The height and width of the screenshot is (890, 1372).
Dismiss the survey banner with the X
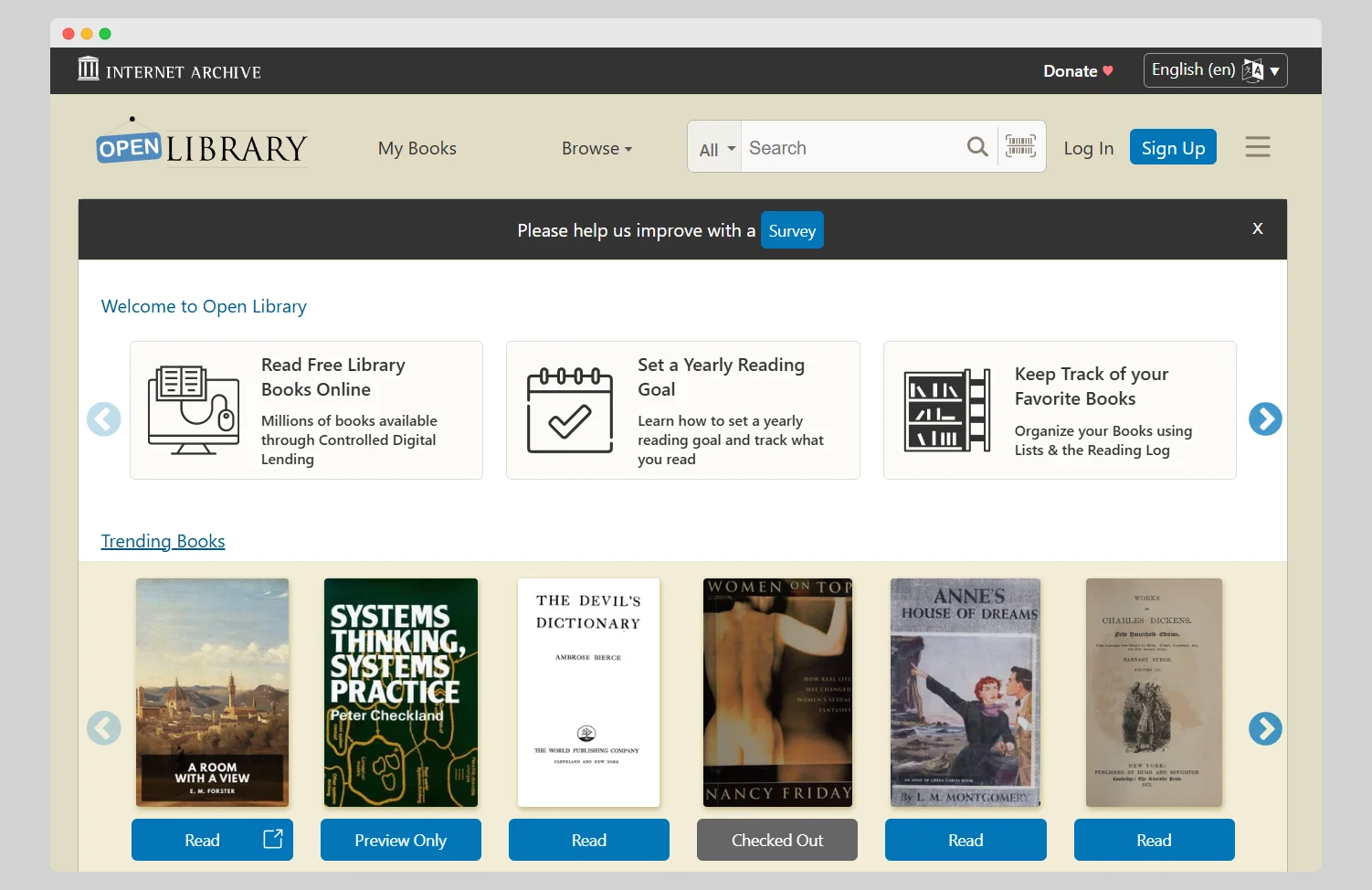(1257, 228)
